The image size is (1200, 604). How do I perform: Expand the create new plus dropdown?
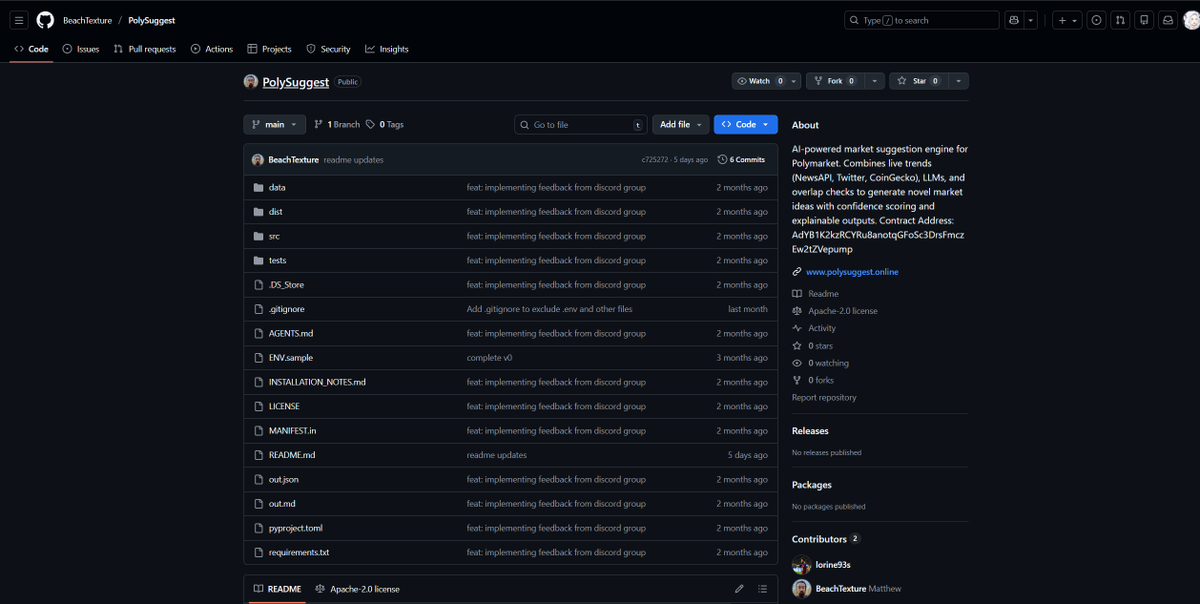point(1068,20)
